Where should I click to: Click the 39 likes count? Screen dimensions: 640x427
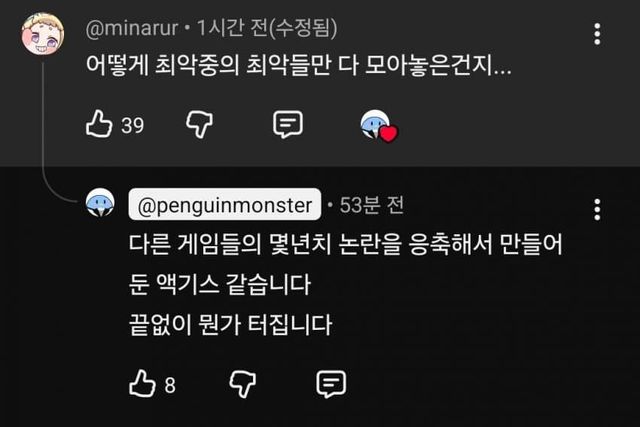(x=132, y=125)
